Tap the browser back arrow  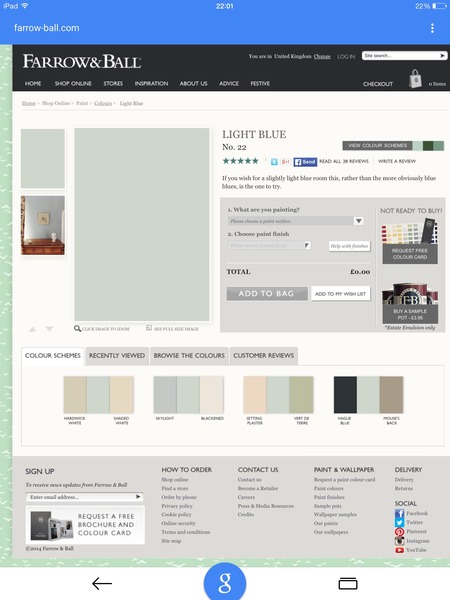[x=102, y=583]
